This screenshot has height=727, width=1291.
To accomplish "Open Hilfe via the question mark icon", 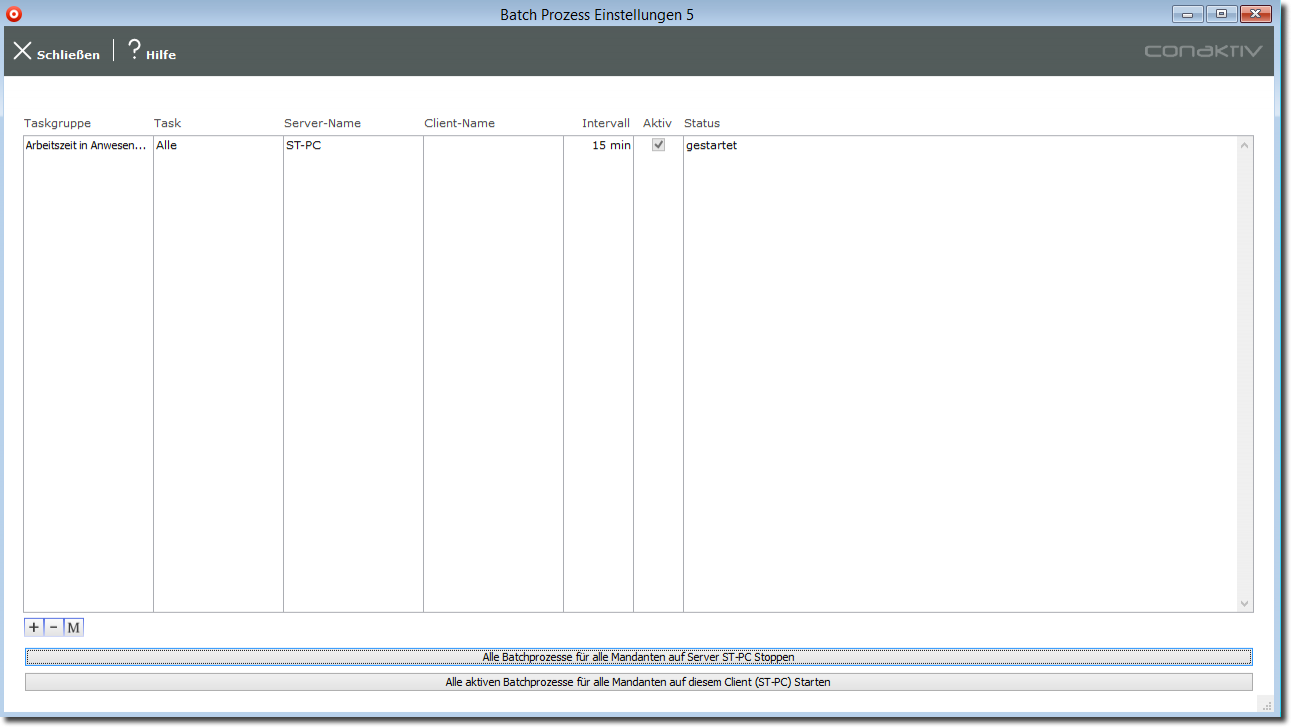I will 134,51.
